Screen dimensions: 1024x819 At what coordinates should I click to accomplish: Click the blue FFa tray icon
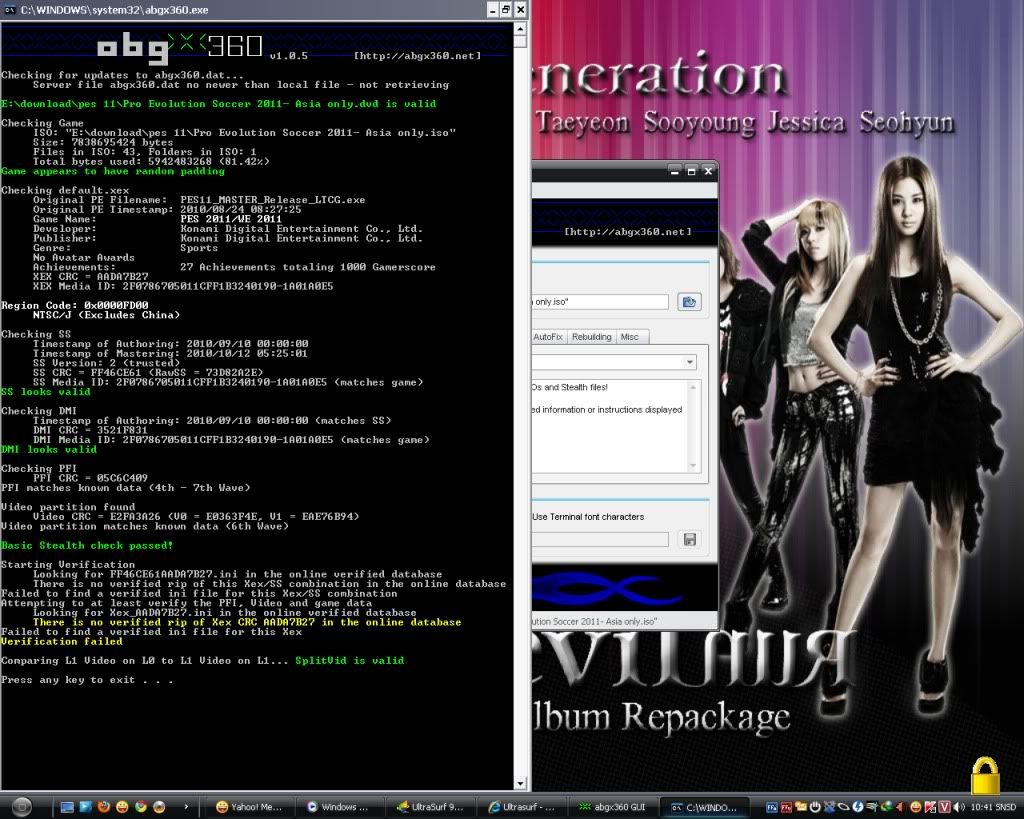pos(772,807)
